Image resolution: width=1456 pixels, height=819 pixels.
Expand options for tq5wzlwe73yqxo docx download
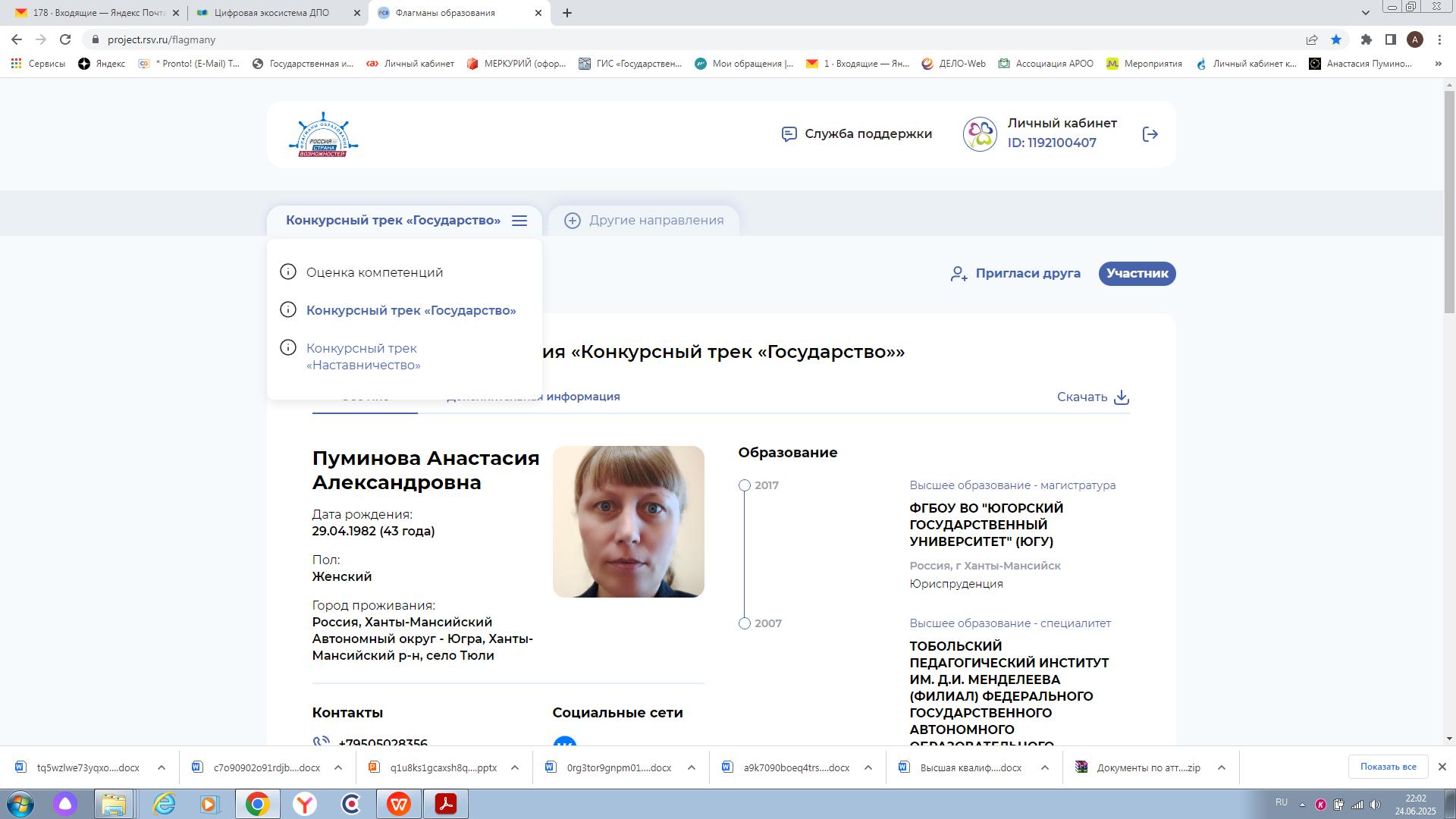pyautogui.click(x=162, y=767)
